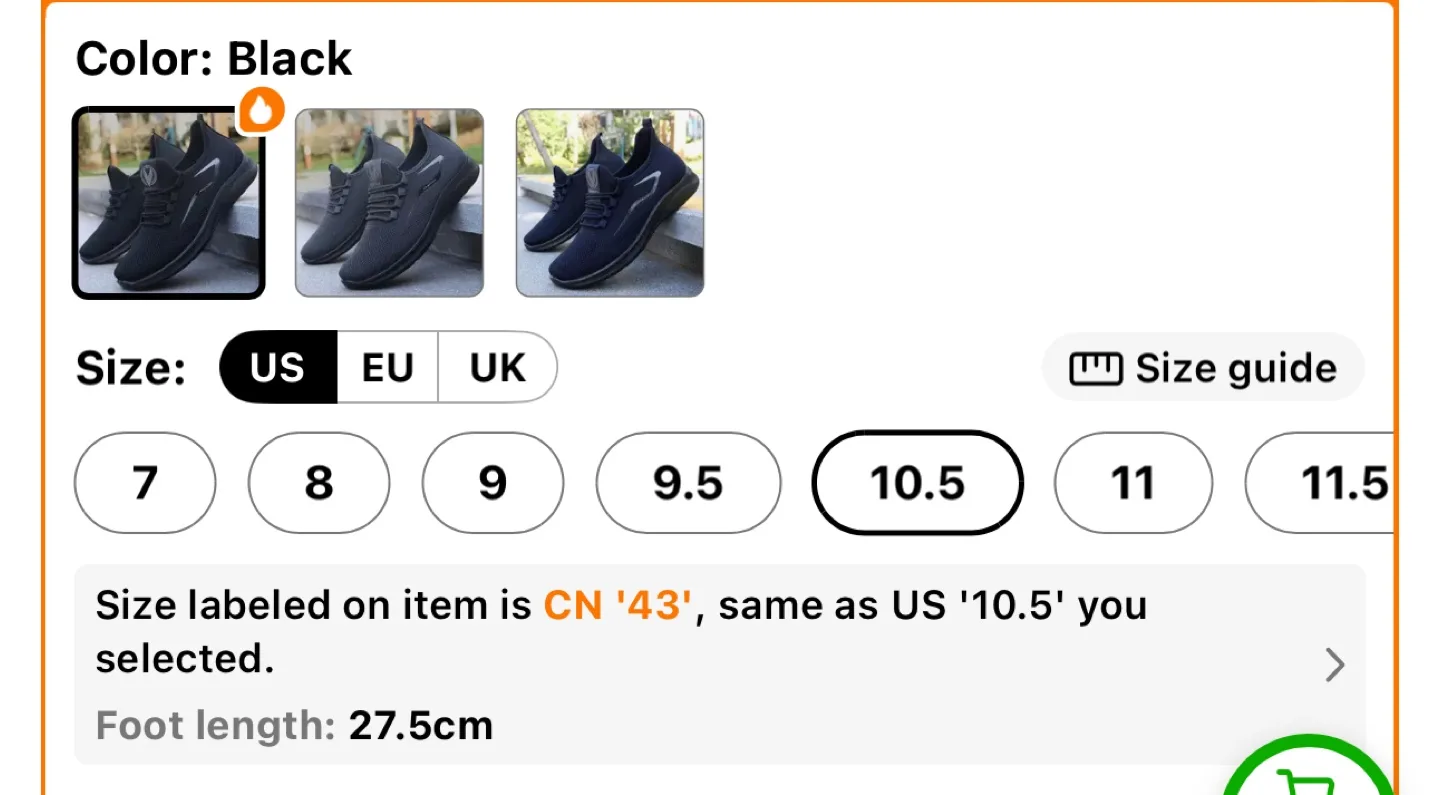Switch size system to EU
The image size is (1440, 795).
coord(388,368)
